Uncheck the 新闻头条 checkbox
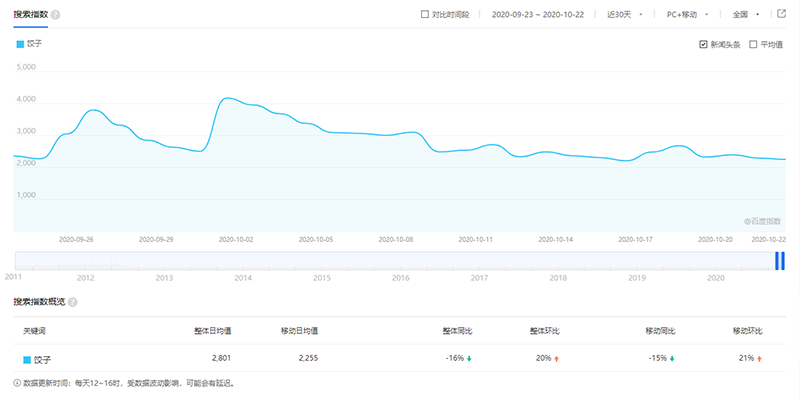Viewport: 800px width, 400px height. pyautogui.click(x=704, y=45)
